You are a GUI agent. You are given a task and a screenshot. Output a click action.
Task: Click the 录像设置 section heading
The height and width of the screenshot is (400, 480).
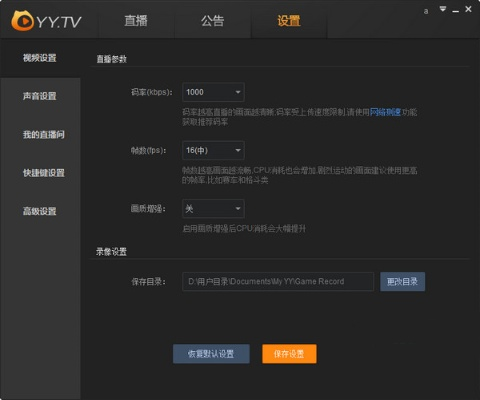(x=111, y=252)
